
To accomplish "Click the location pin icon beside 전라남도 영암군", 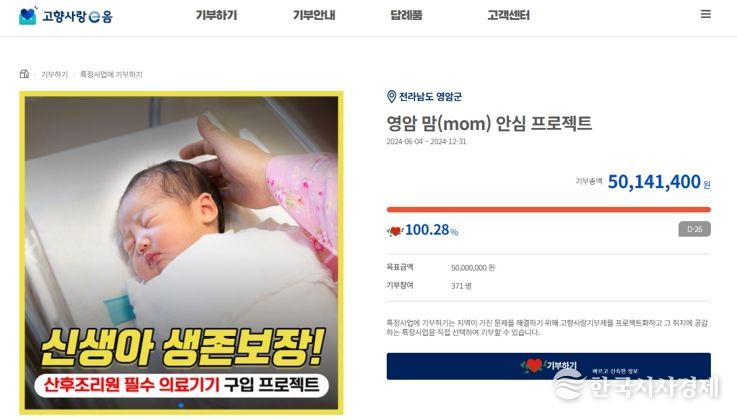I will tap(391, 96).
